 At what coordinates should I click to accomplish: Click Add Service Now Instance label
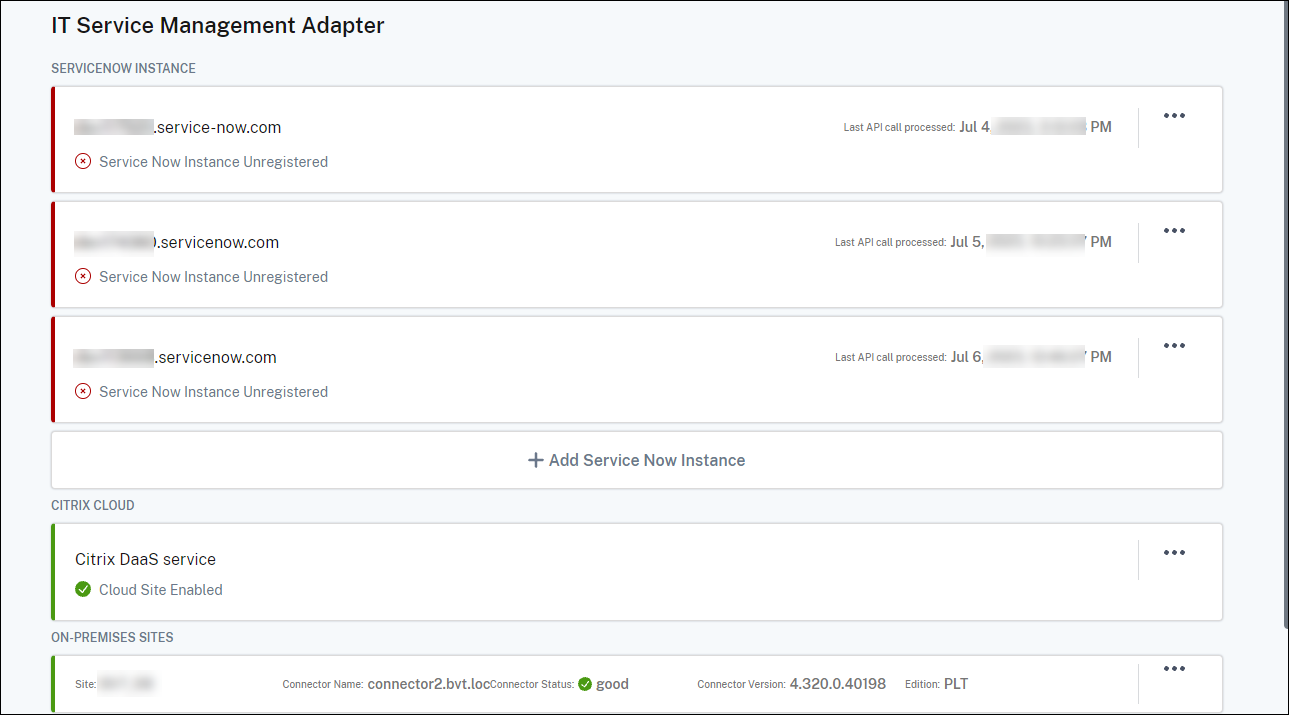point(647,460)
